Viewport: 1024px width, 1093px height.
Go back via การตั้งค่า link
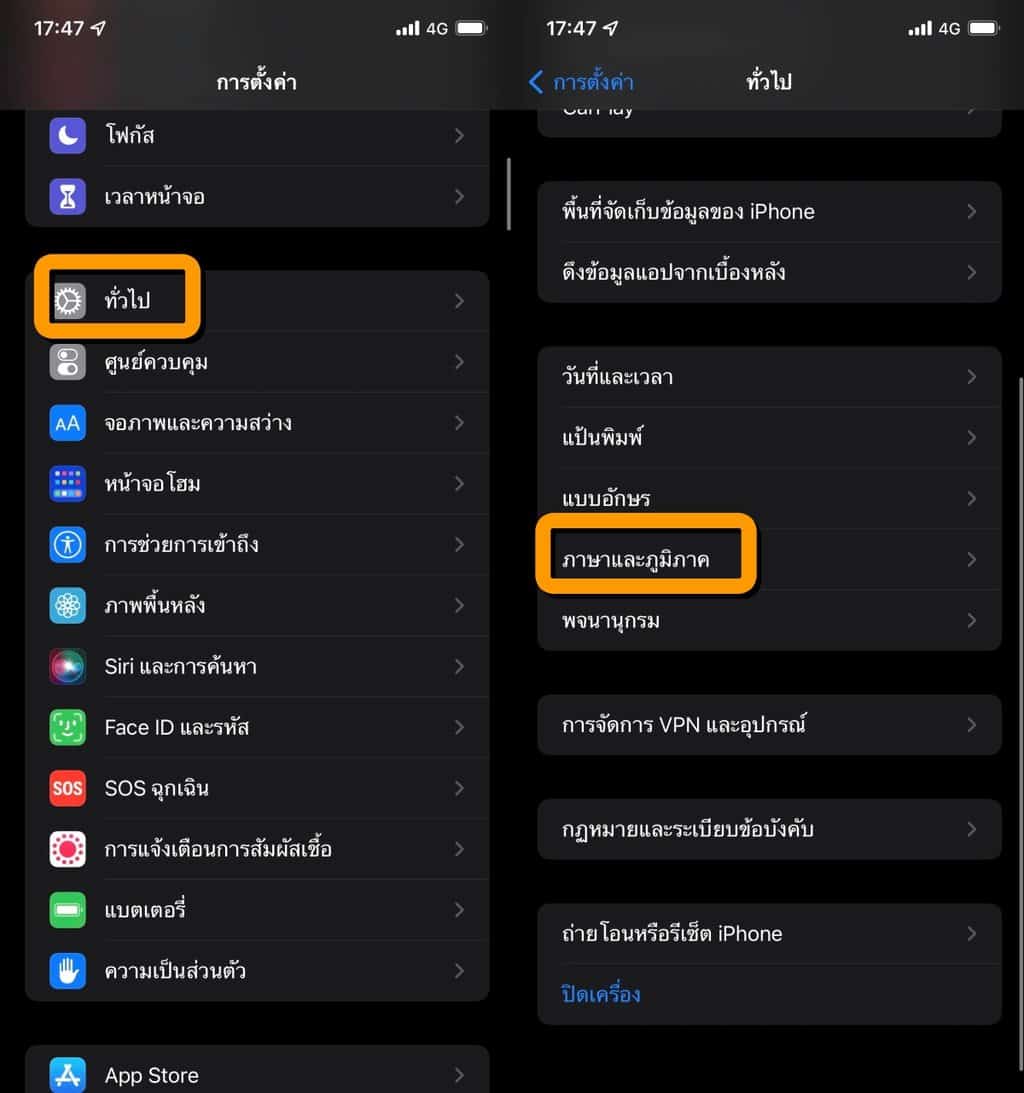[581, 82]
